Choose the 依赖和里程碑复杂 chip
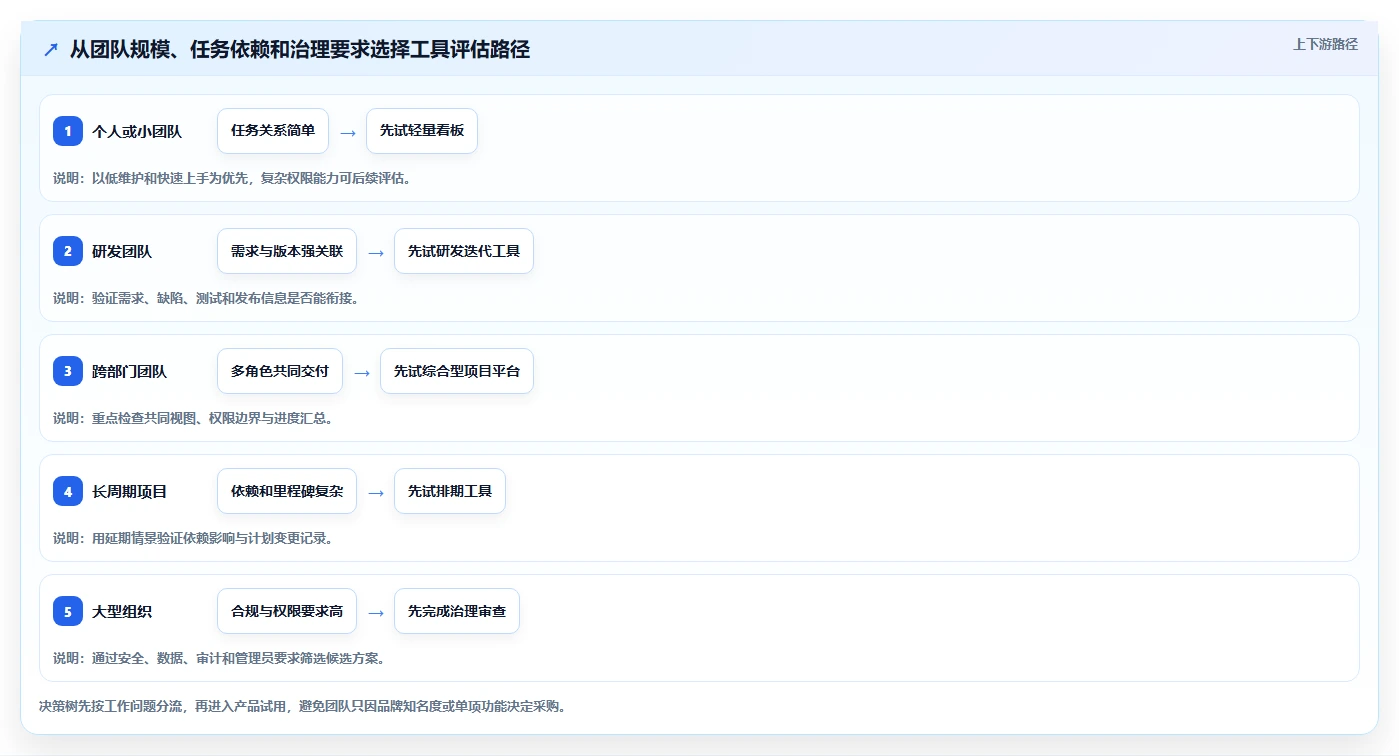This screenshot has height=756, width=1399. [287, 491]
